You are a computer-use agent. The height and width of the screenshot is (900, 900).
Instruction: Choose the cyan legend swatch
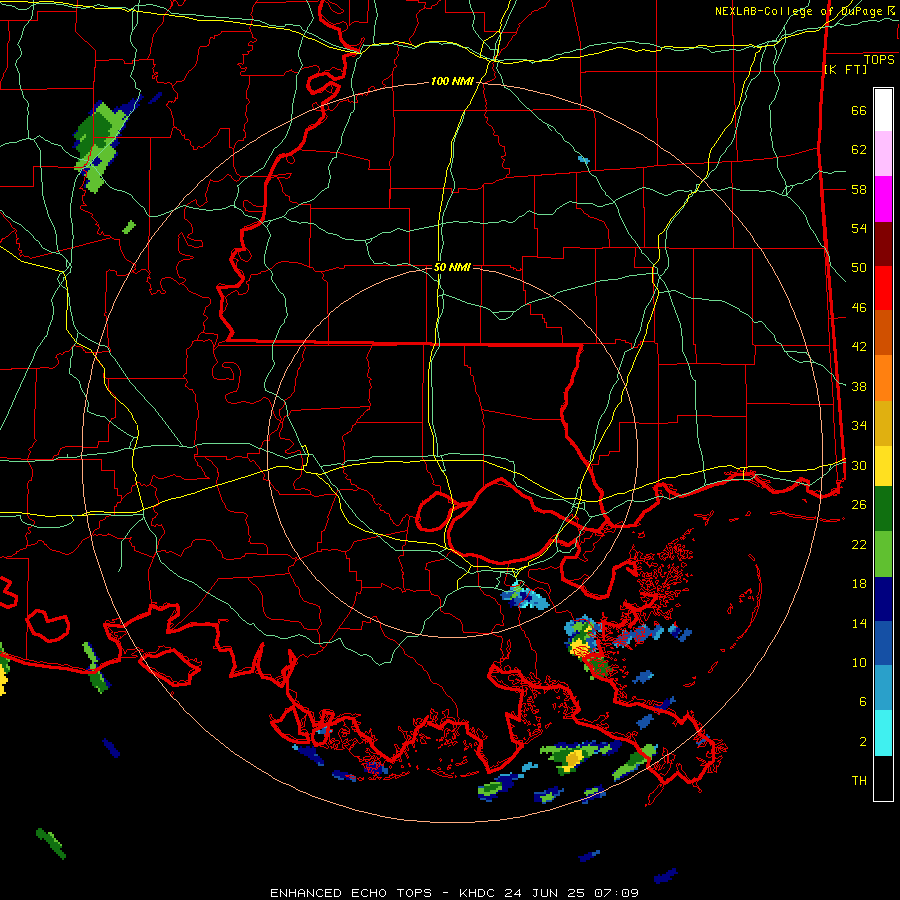(x=883, y=733)
